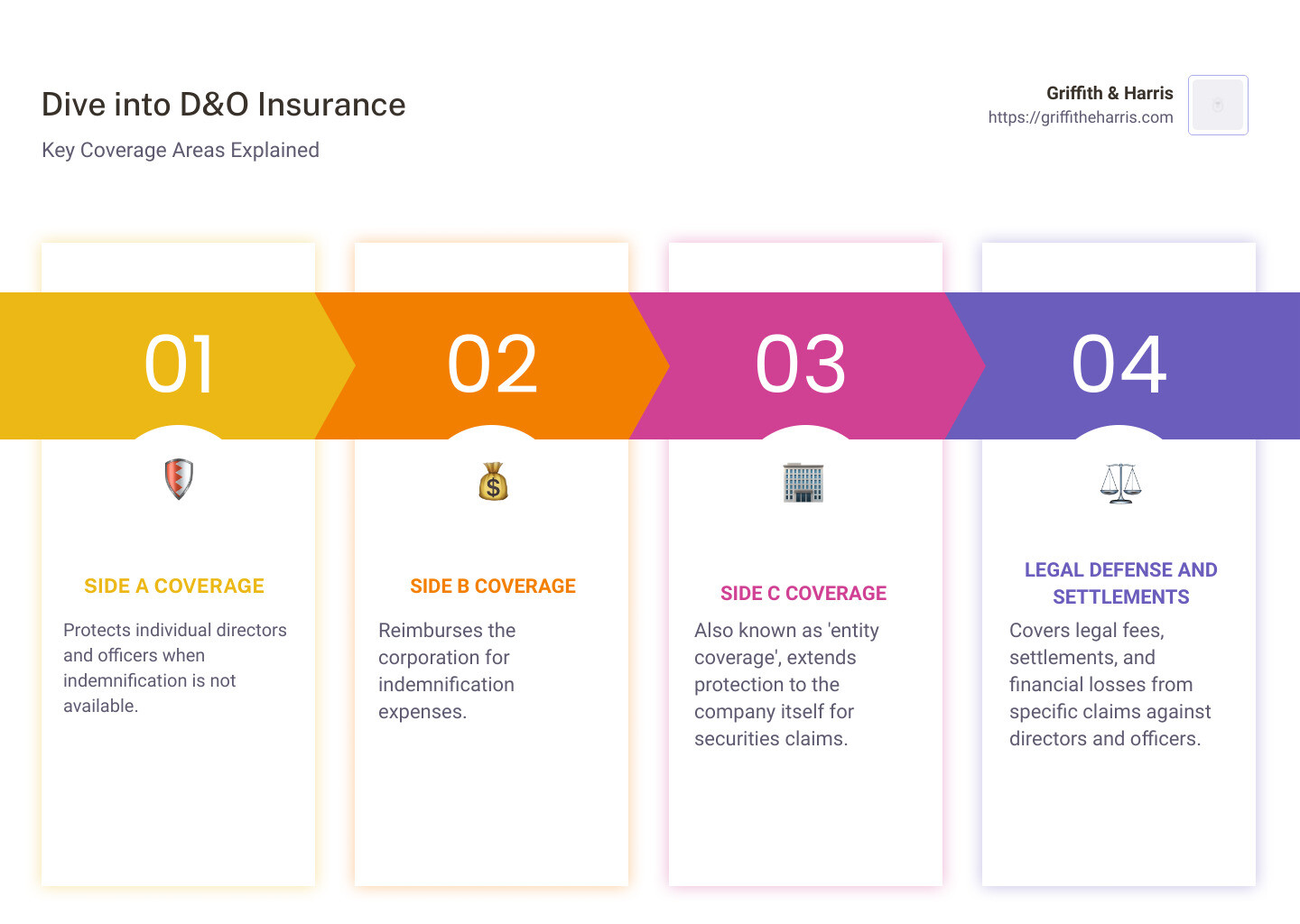Select the SIDE B COVERAGE heading
The width and height of the screenshot is (1300, 924).
pos(493,586)
